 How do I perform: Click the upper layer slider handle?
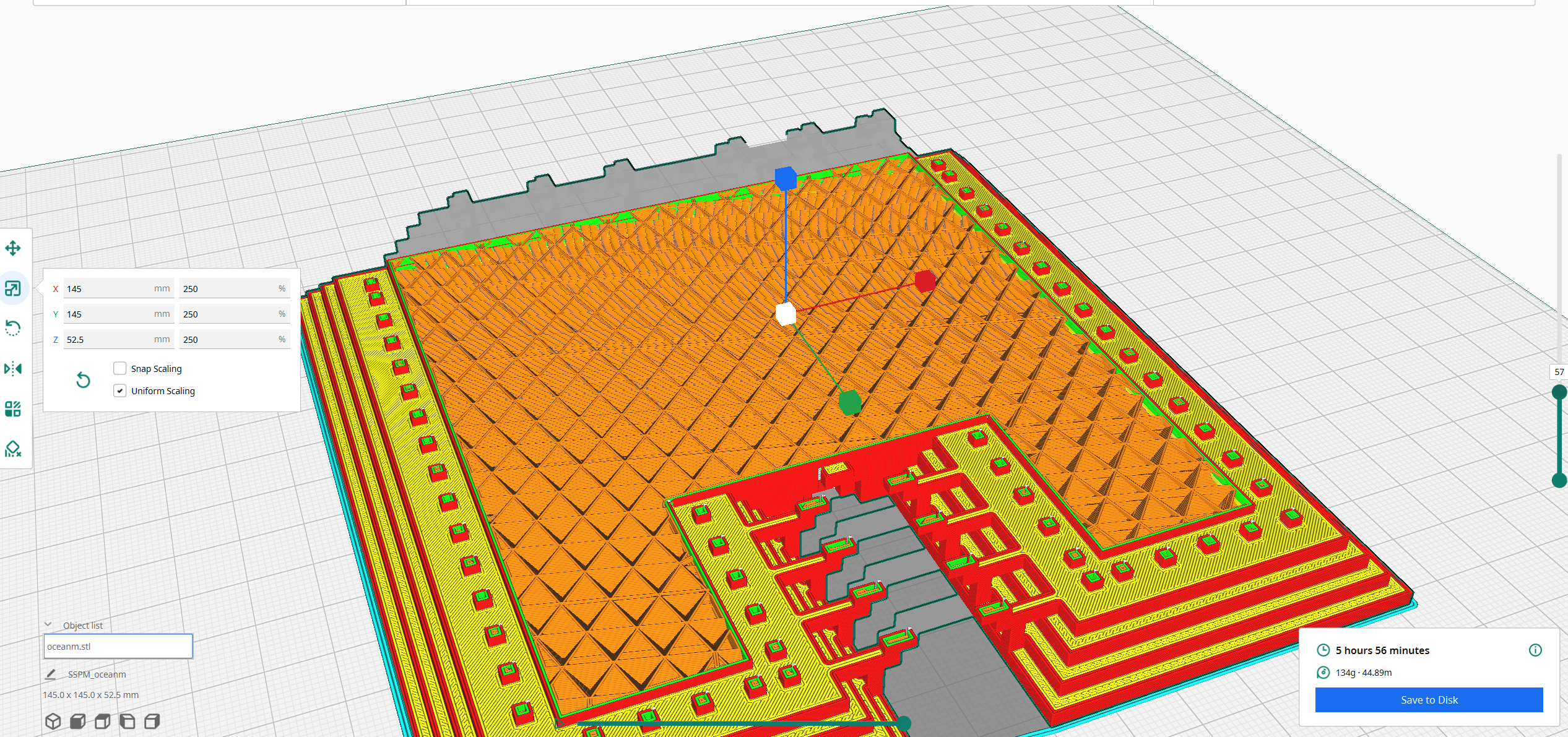[x=1559, y=392]
